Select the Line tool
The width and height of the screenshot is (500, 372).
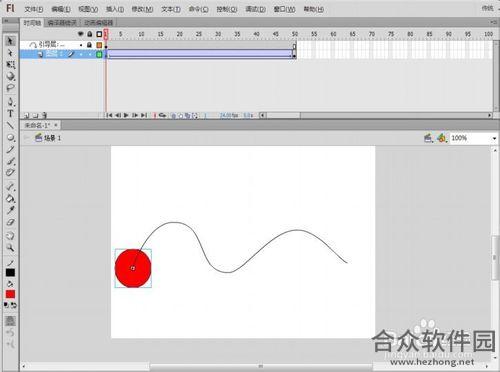pos(10,125)
